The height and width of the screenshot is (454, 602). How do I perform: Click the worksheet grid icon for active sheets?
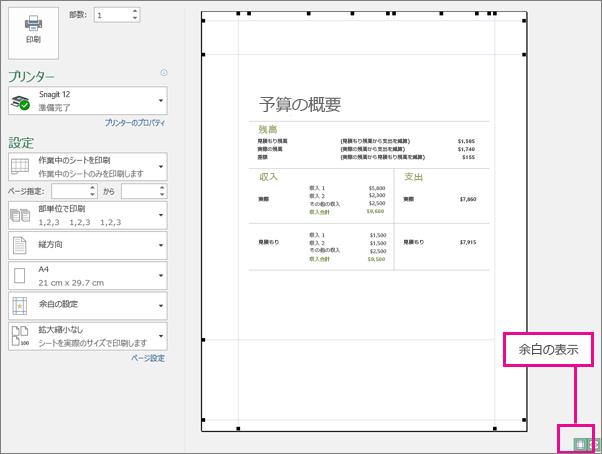(x=20, y=167)
